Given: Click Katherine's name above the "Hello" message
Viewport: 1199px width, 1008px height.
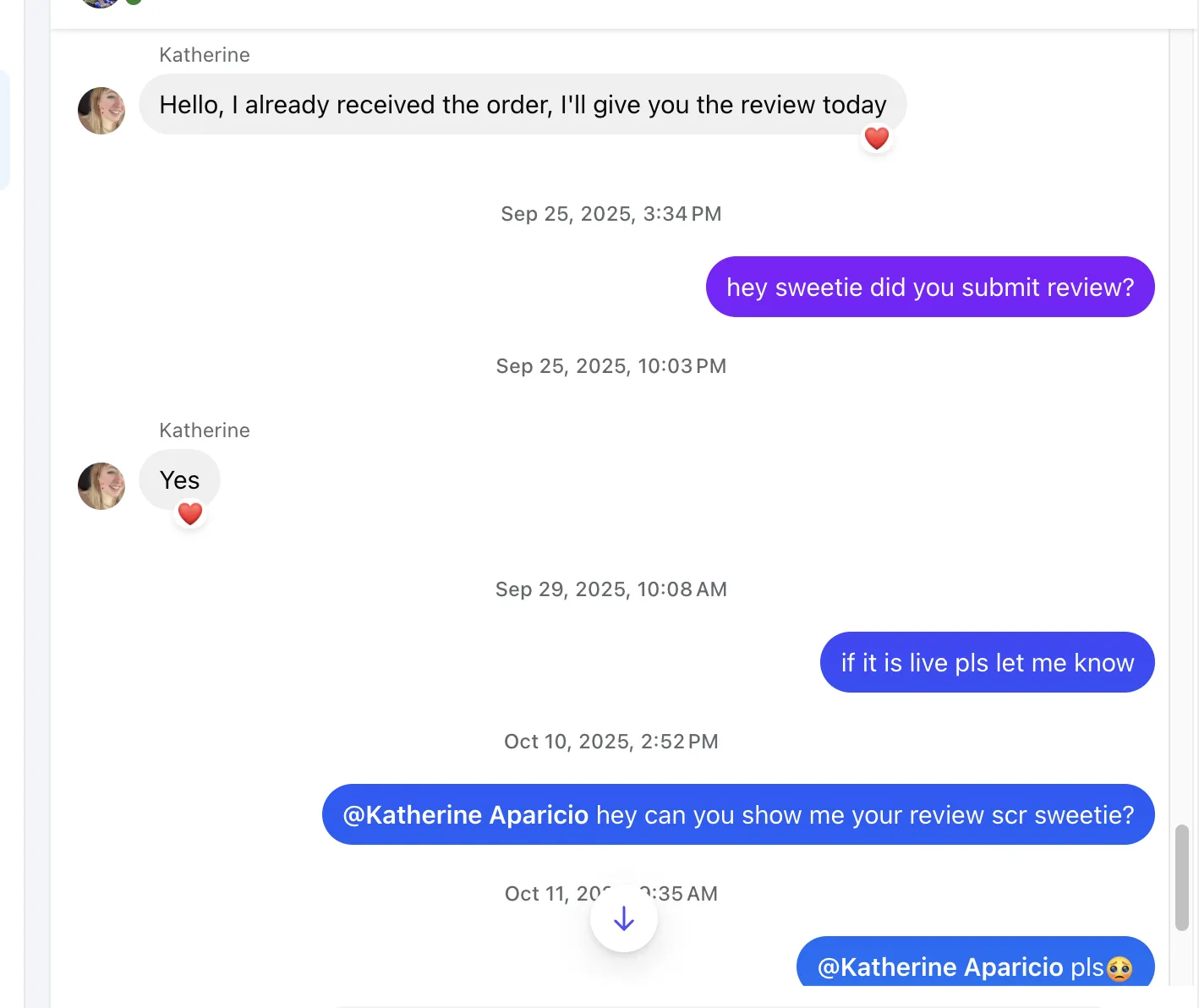Looking at the screenshot, I should pyautogui.click(x=205, y=55).
